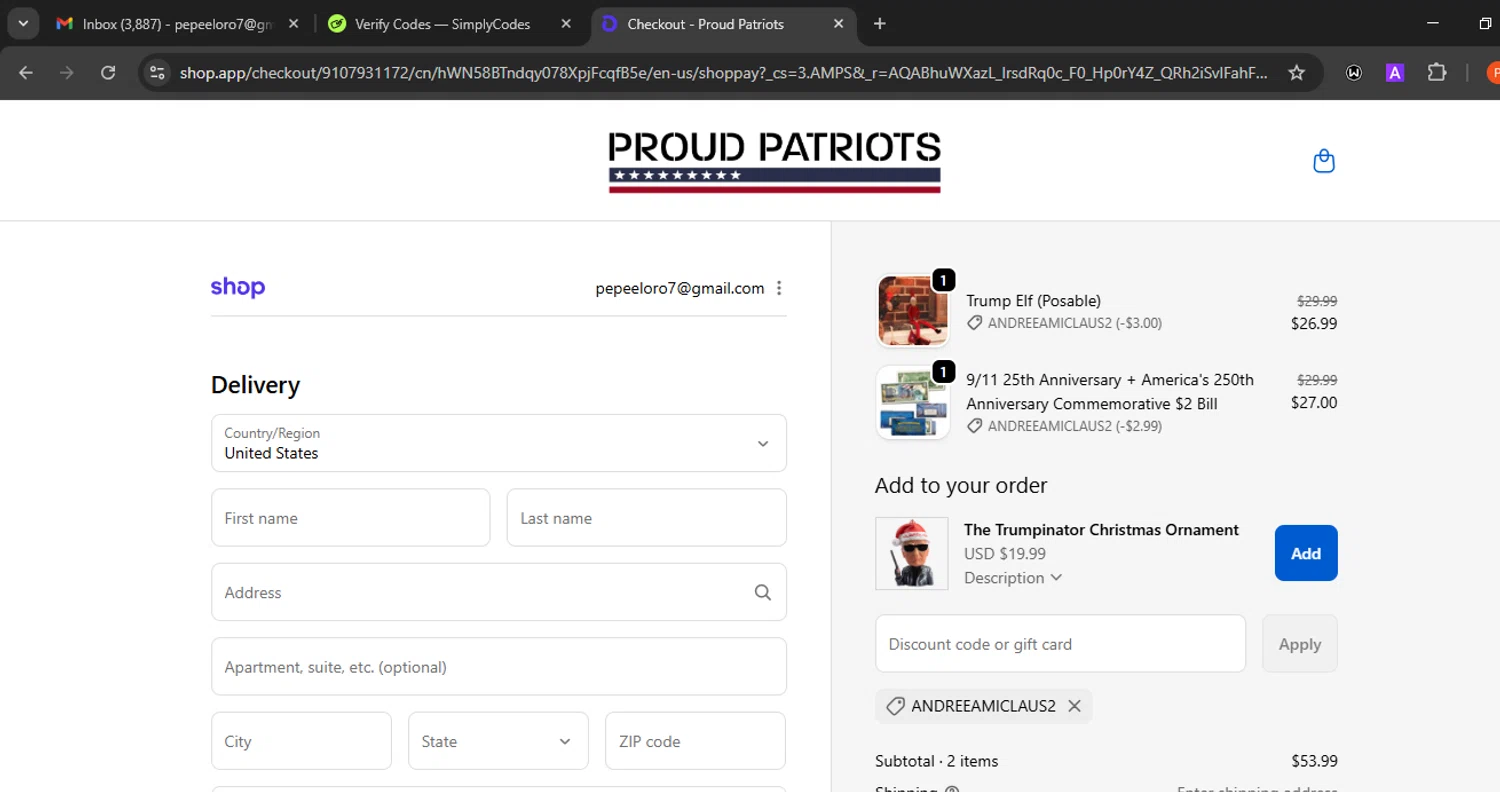Switch to the Gmail Inbox tab

177,24
